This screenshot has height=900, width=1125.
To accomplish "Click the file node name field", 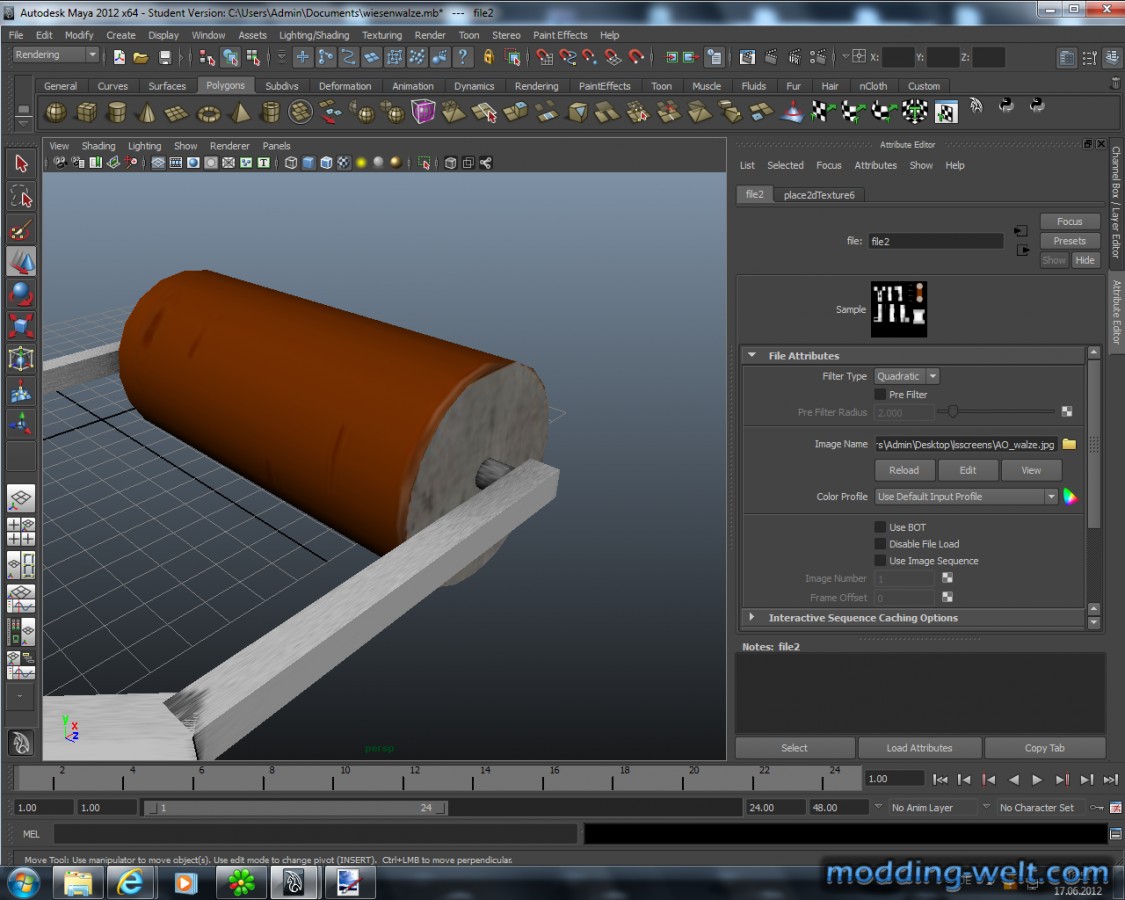I will pyautogui.click(x=935, y=241).
